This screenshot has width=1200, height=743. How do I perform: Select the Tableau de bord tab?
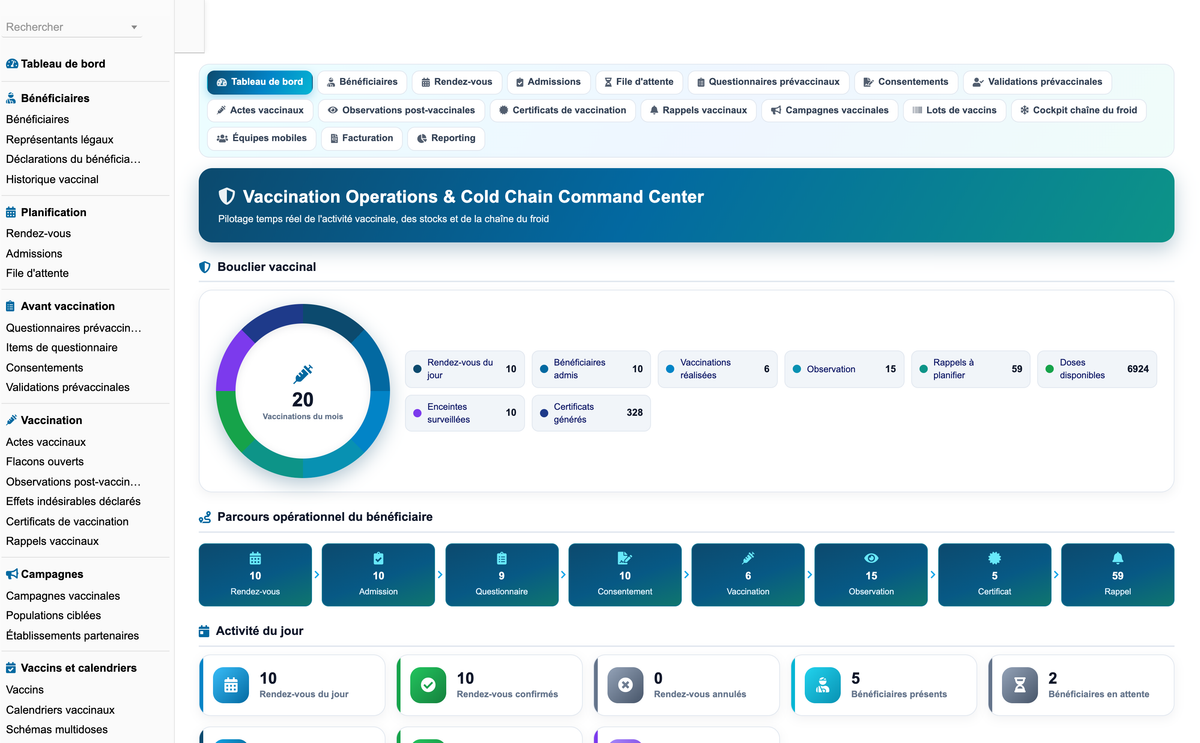260,82
